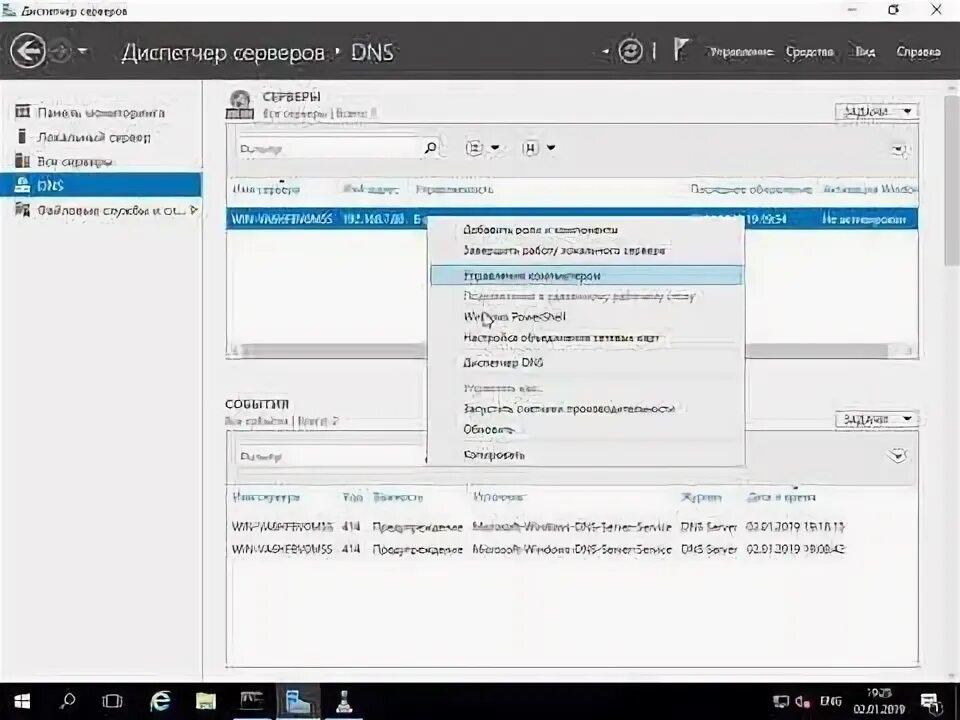Click the network tray icon
960x720 pixels.
coord(781,702)
